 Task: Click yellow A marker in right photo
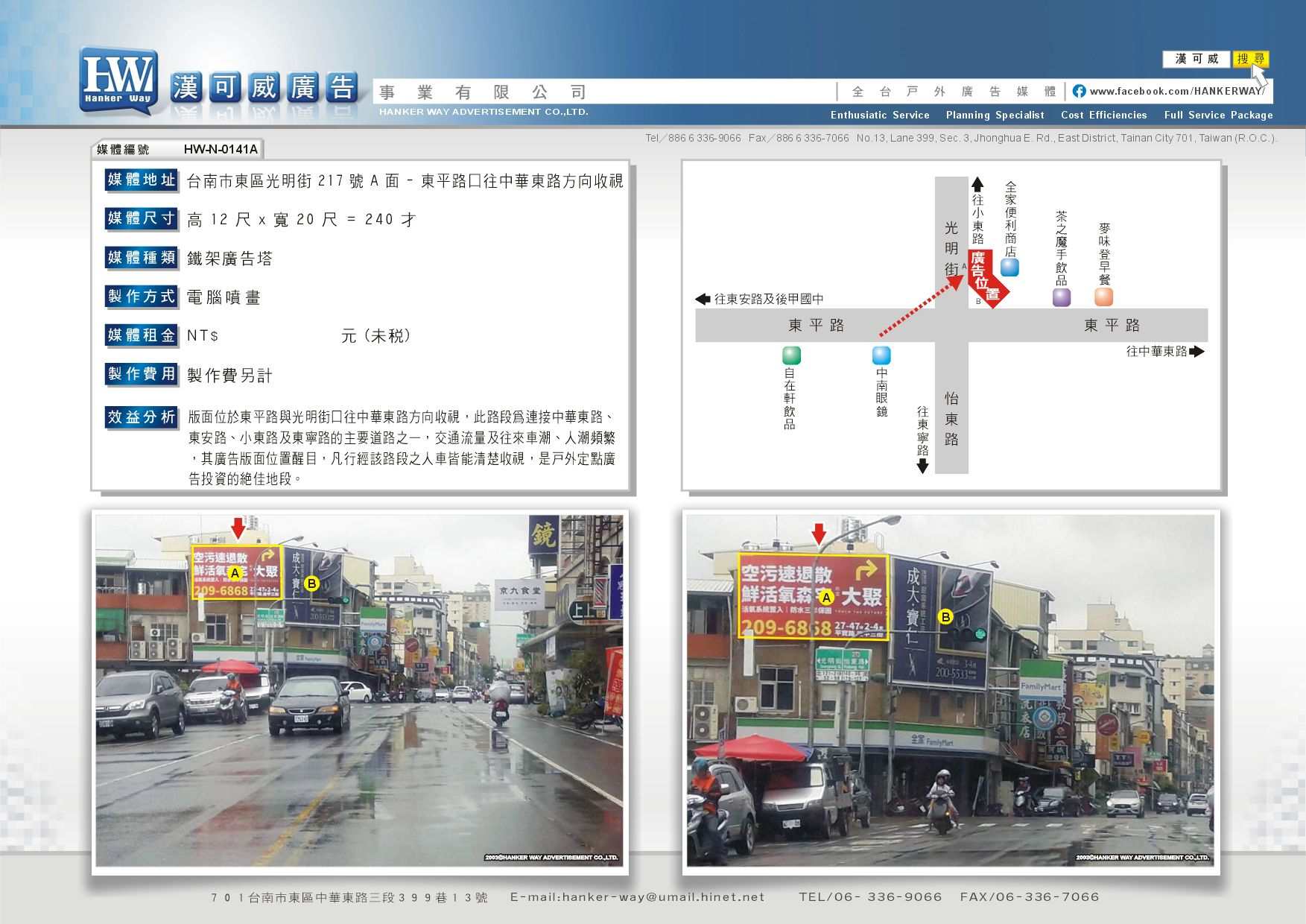click(825, 598)
